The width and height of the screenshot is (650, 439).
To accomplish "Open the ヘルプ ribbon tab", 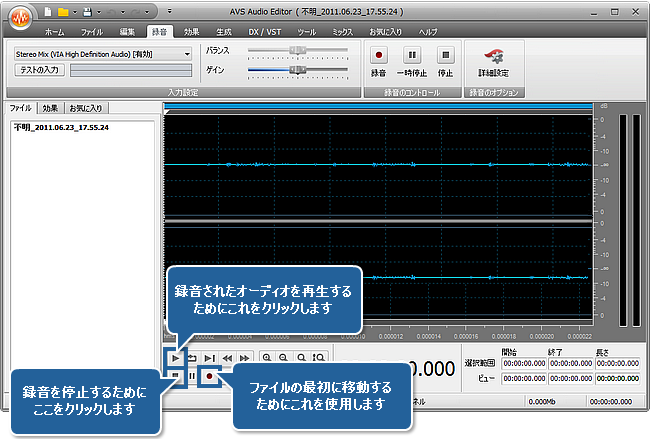I will (x=428, y=32).
